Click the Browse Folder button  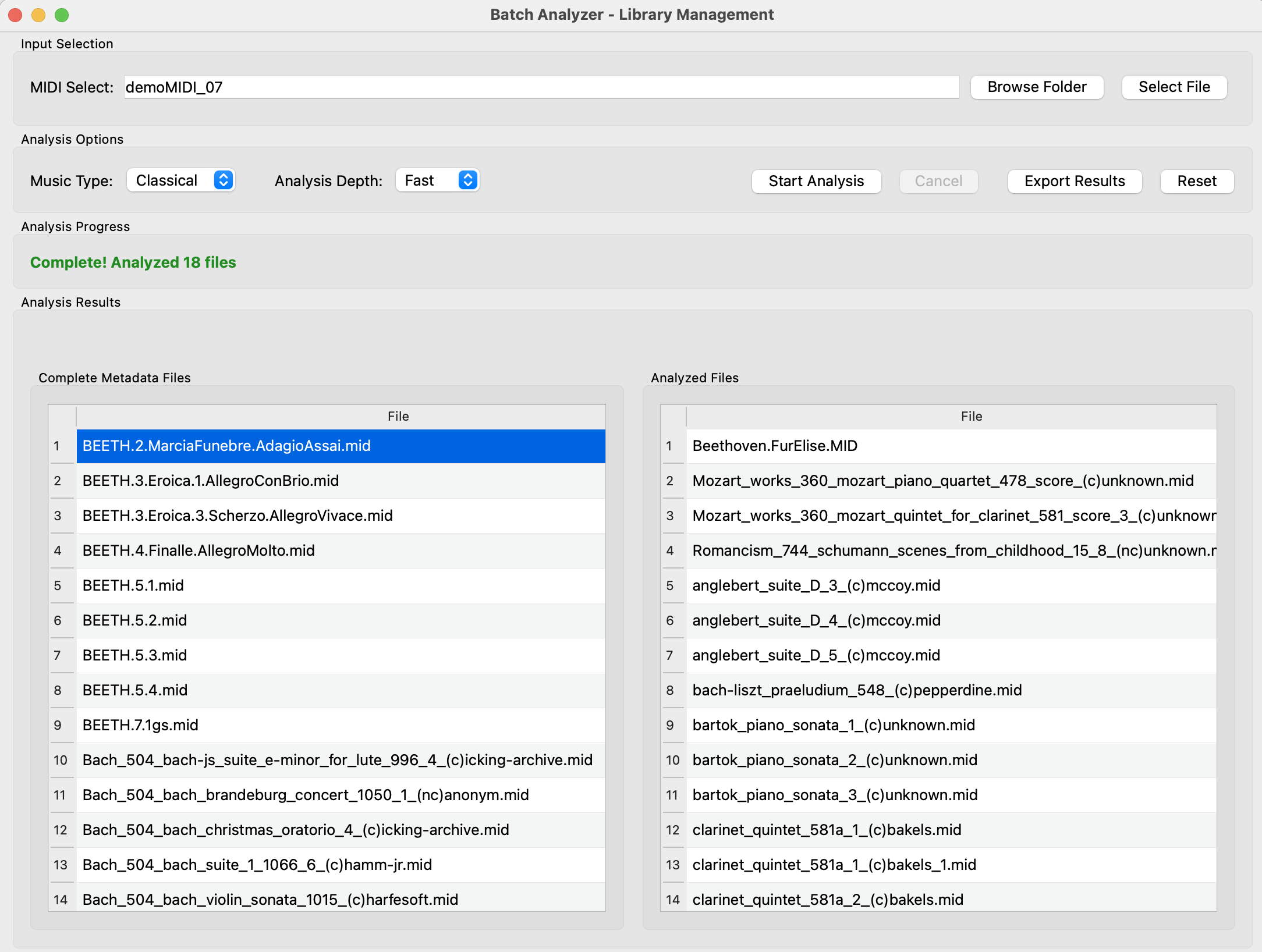tap(1037, 87)
